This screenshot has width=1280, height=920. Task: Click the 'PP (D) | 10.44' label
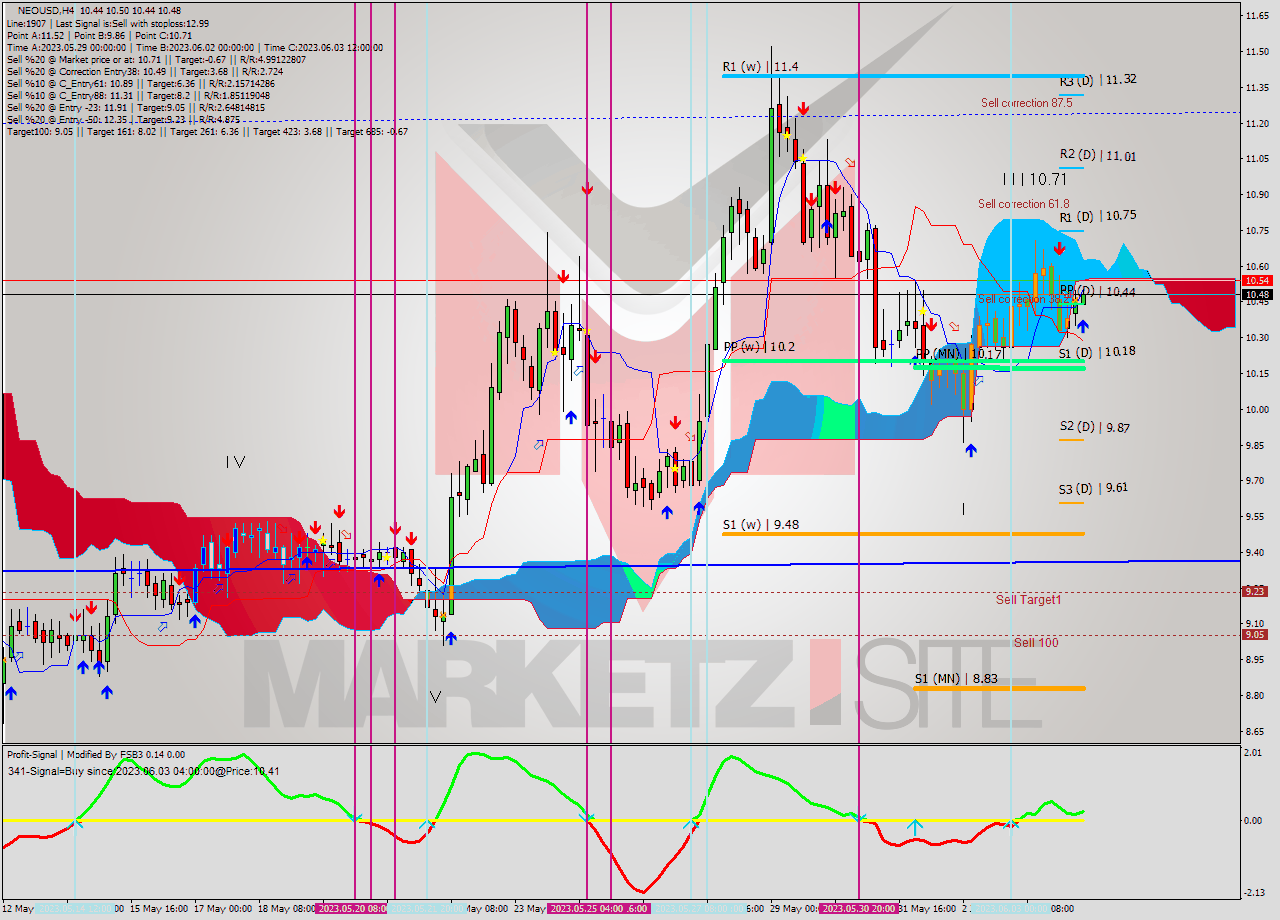tap(1098, 292)
